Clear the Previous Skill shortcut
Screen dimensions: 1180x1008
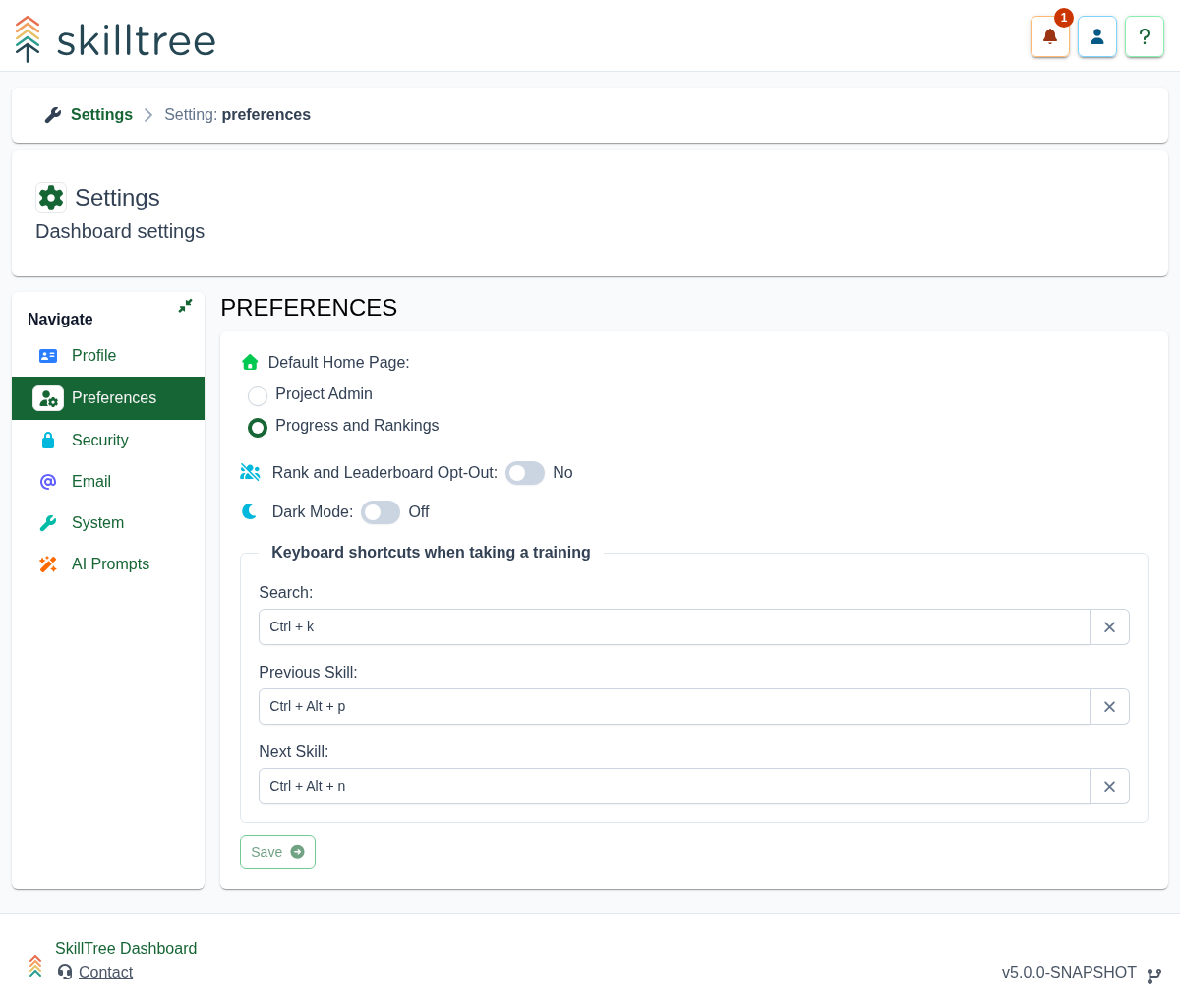1109,707
